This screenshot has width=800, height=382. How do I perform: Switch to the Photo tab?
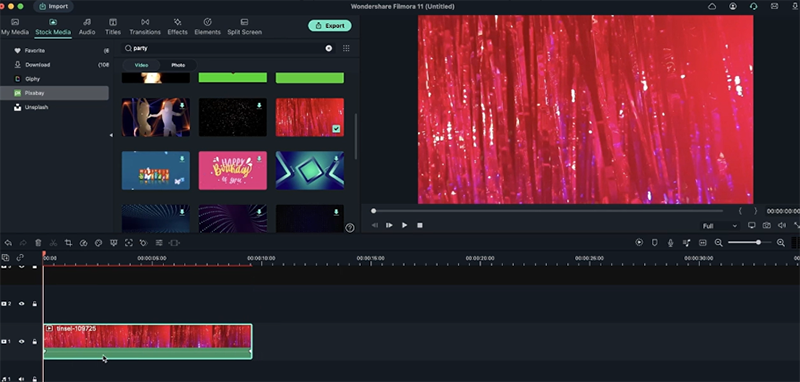pos(178,65)
